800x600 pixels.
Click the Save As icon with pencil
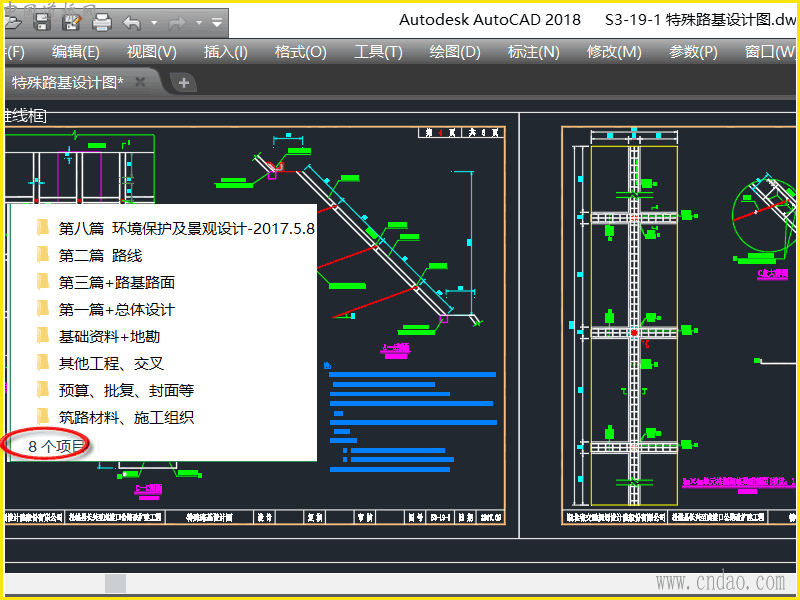tap(71, 21)
